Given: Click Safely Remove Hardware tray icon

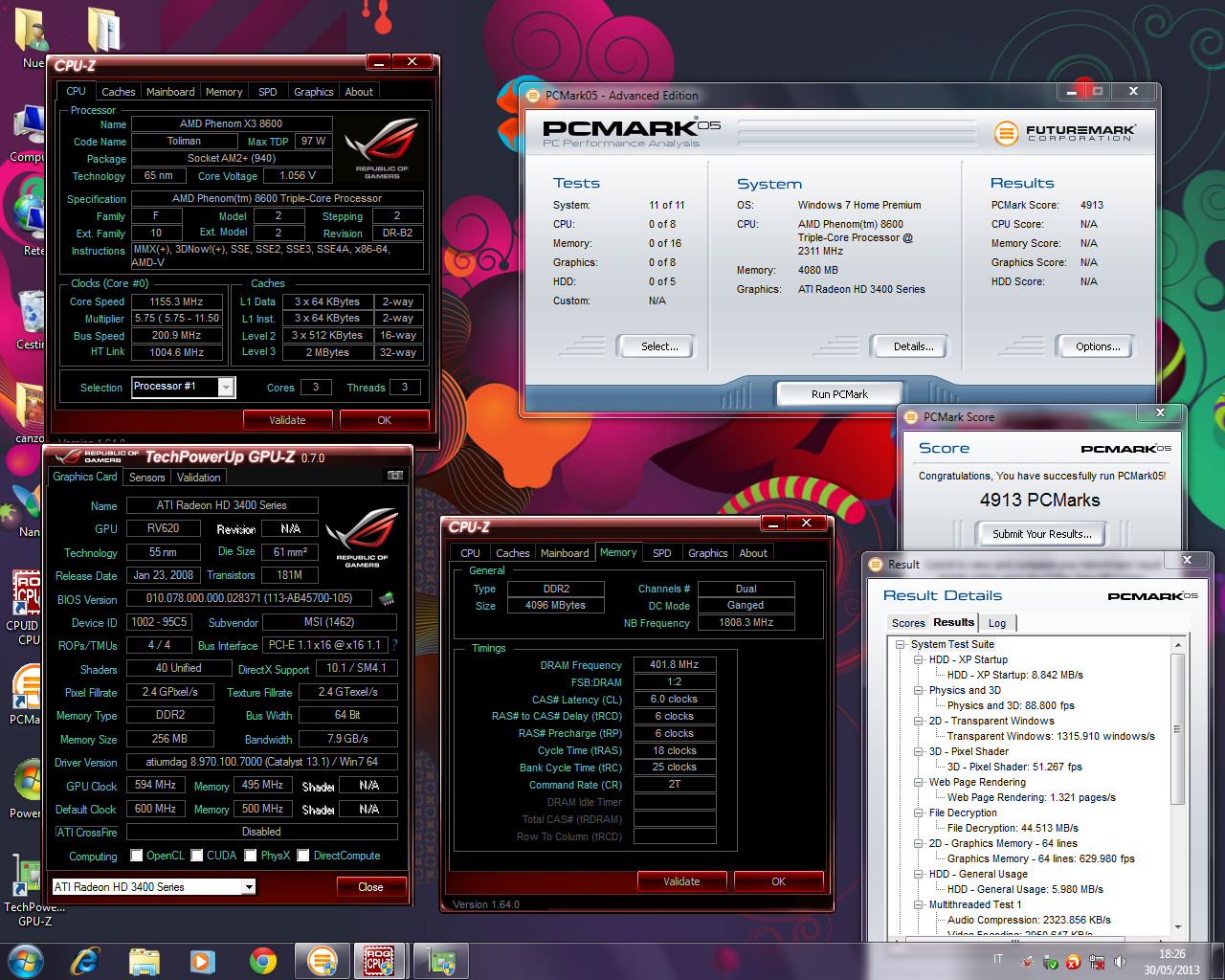Looking at the screenshot, I should [1051, 962].
